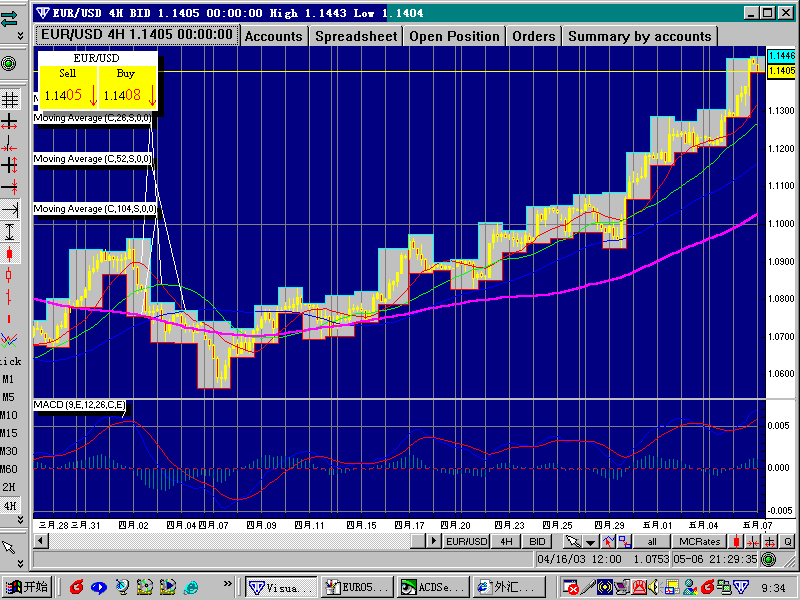
Task: Open the 4H period selector in bottom toolbar
Action: click(506, 541)
